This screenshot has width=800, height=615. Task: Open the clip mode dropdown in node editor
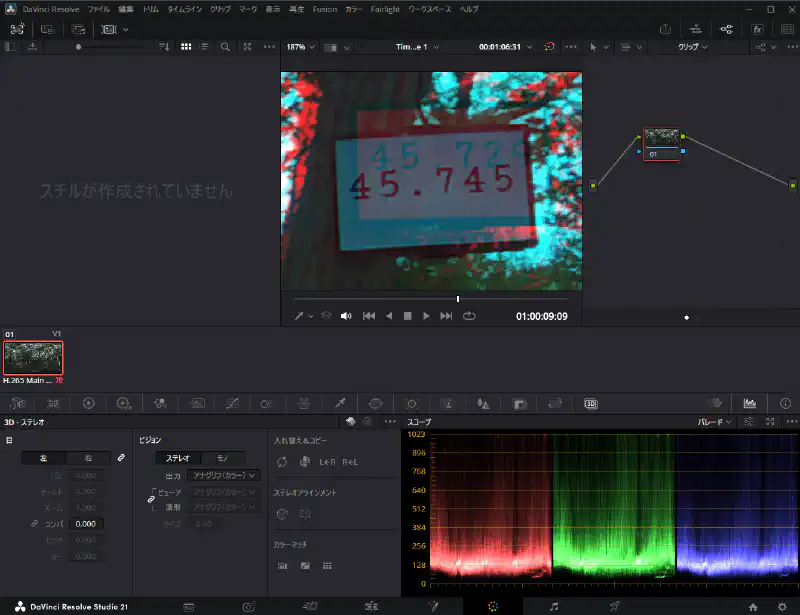[692, 47]
